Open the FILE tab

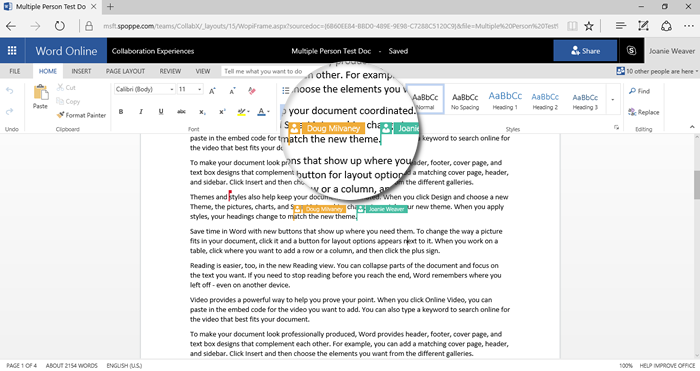15,71
